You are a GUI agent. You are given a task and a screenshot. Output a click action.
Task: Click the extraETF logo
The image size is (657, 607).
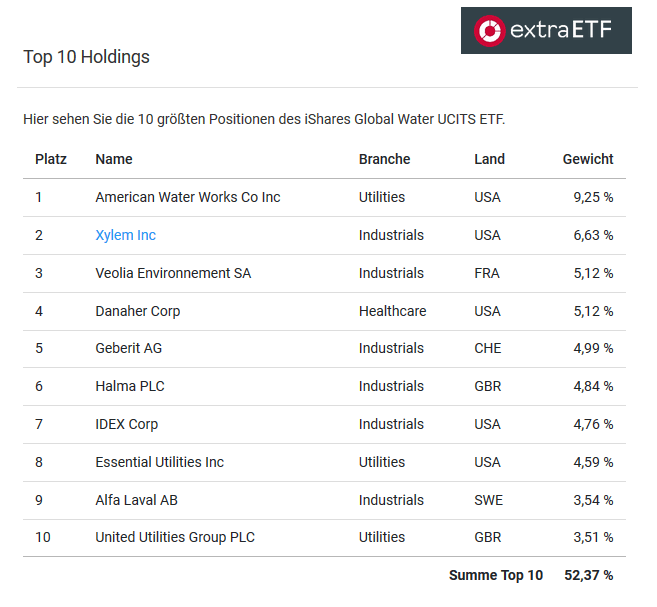pos(546,30)
